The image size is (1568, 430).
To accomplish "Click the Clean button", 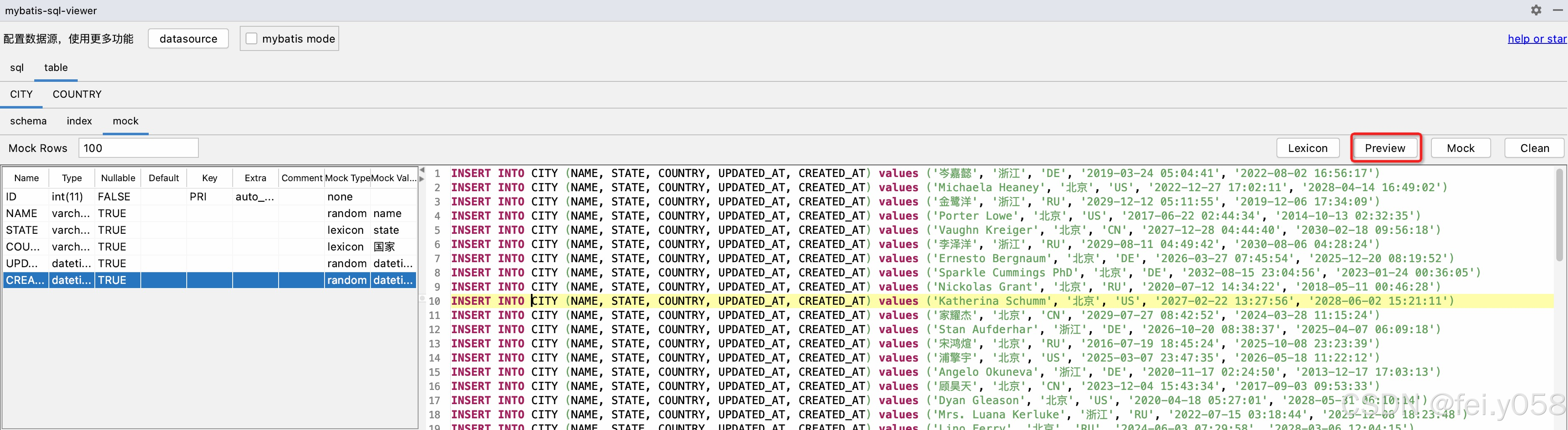I will [x=1534, y=148].
